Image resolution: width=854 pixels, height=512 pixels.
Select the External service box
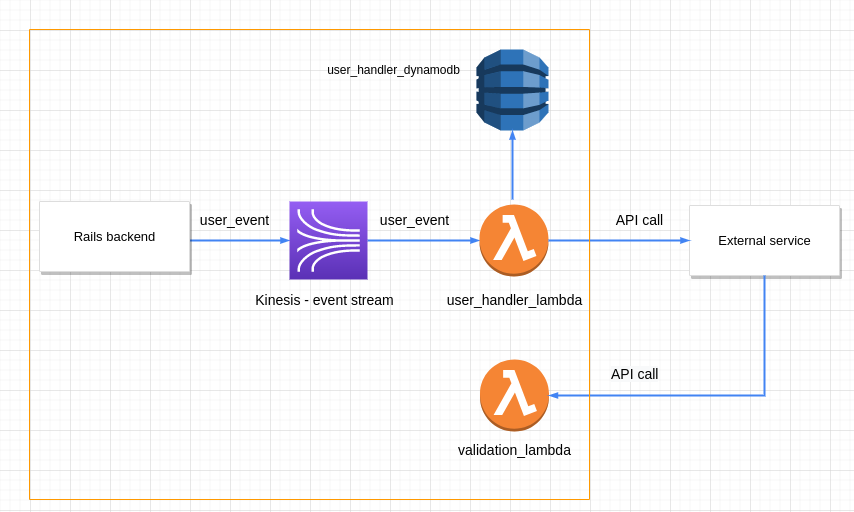point(764,240)
